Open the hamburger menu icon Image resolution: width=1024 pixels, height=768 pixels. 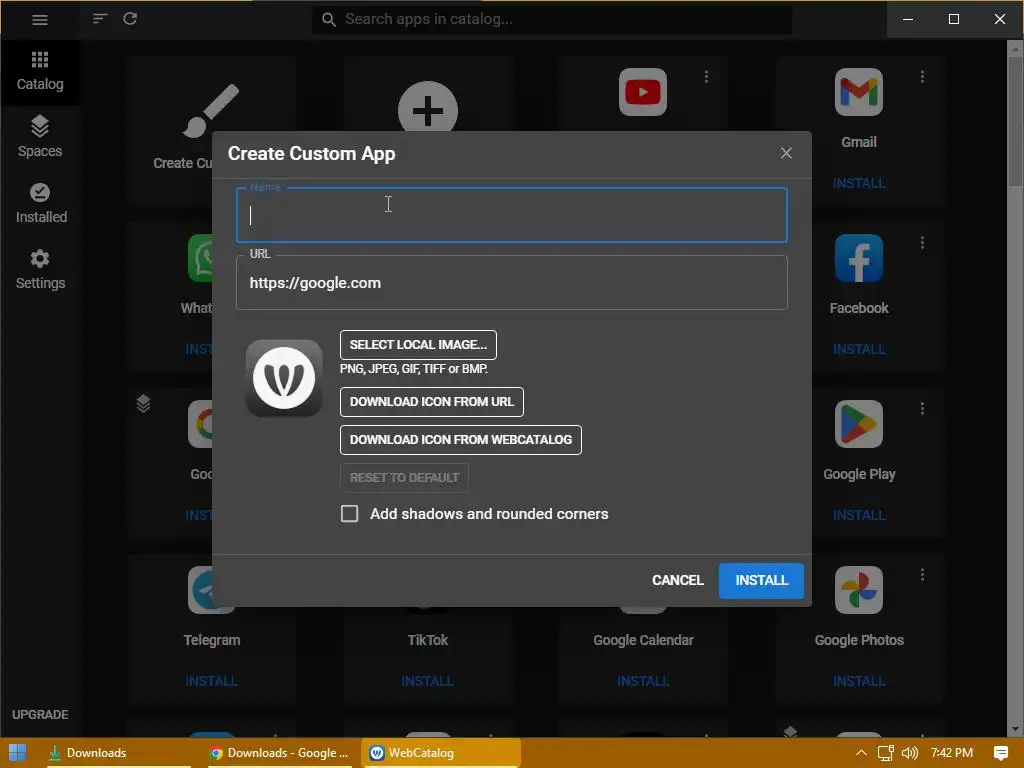[40, 20]
